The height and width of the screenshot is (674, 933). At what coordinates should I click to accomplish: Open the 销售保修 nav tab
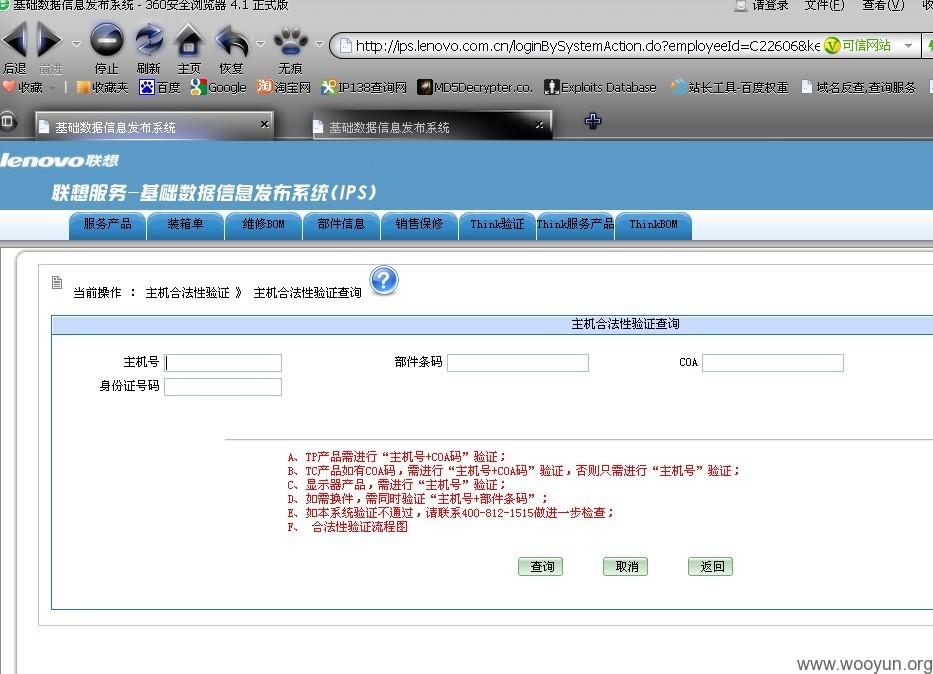(x=419, y=225)
